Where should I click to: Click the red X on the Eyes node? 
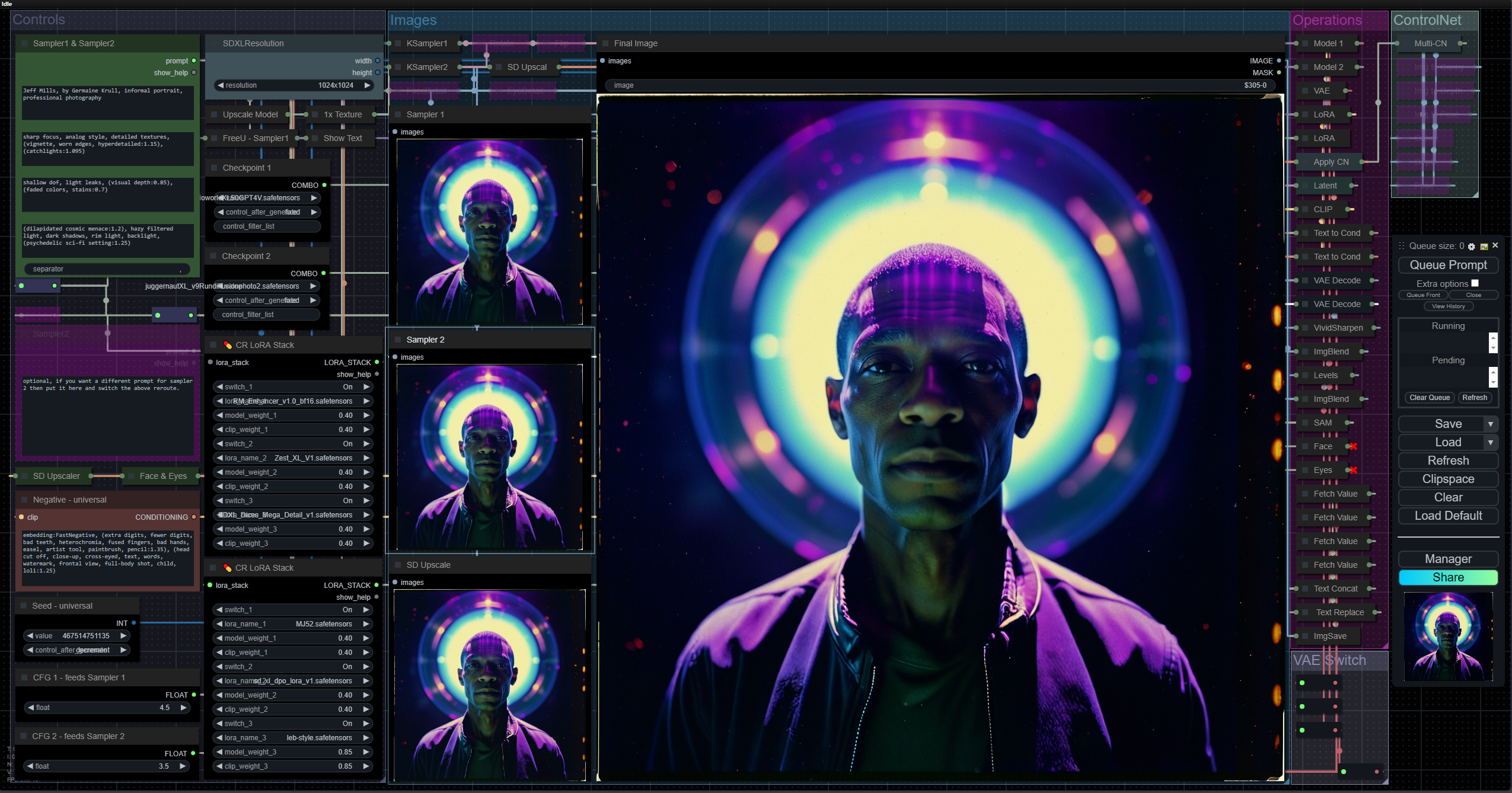point(1353,470)
